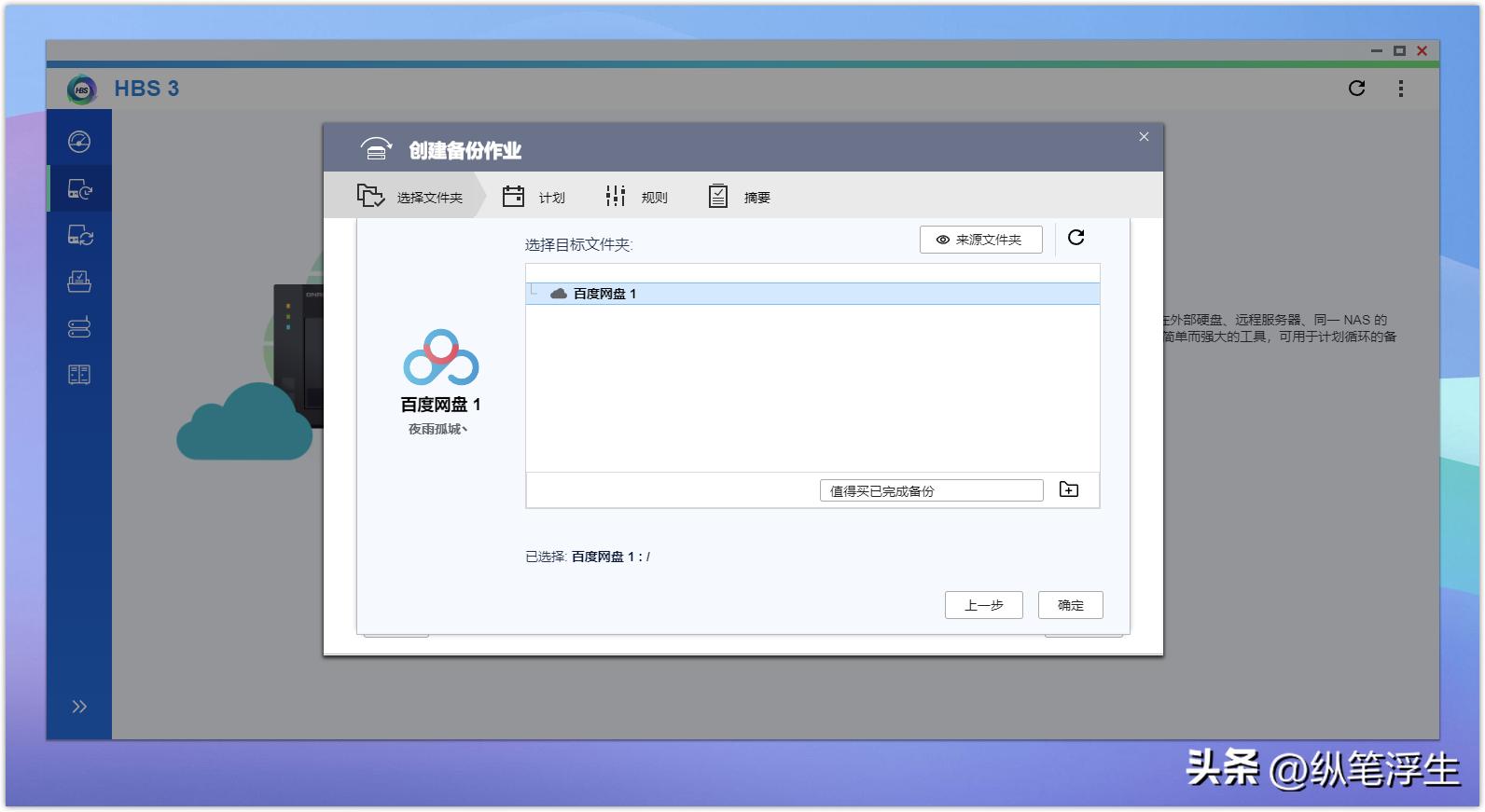
Task: Open the Services sidebar icon
Action: click(x=79, y=375)
